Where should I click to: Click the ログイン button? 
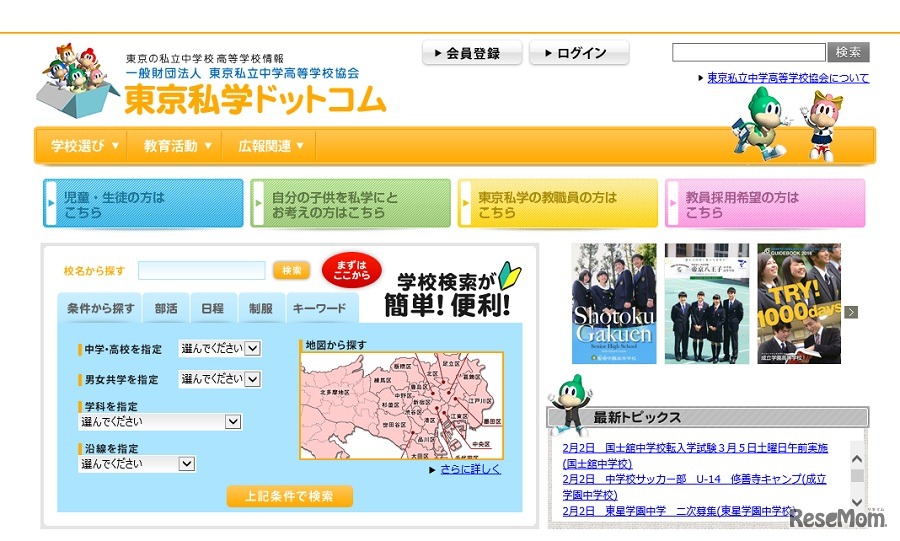(x=579, y=53)
